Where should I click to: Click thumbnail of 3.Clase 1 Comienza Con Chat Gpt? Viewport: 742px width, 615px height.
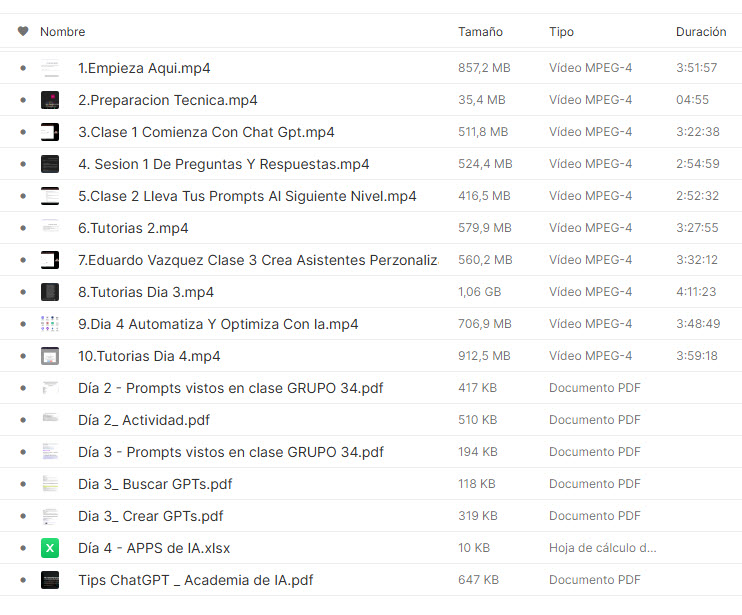click(x=50, y=132)
